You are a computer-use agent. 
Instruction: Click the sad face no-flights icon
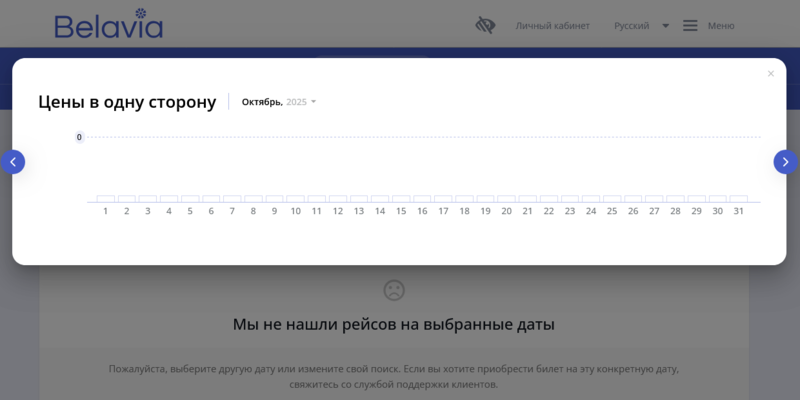pos(394,290)
